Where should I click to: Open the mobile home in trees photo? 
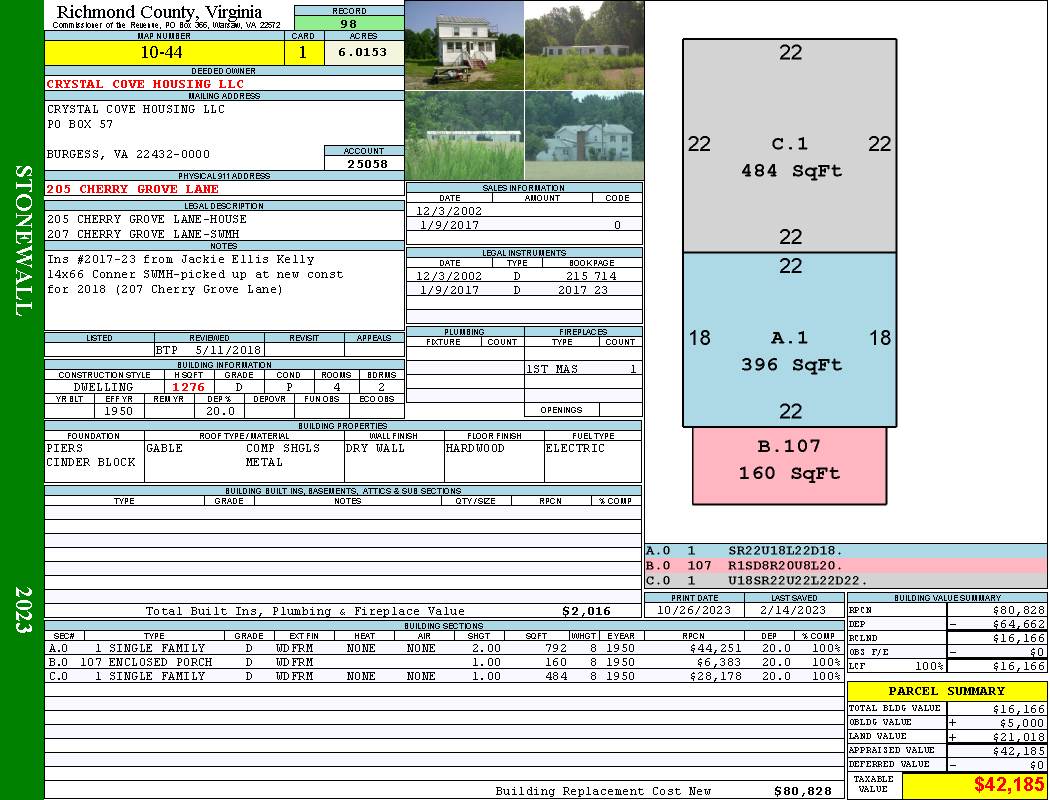(x=584, y=45)
